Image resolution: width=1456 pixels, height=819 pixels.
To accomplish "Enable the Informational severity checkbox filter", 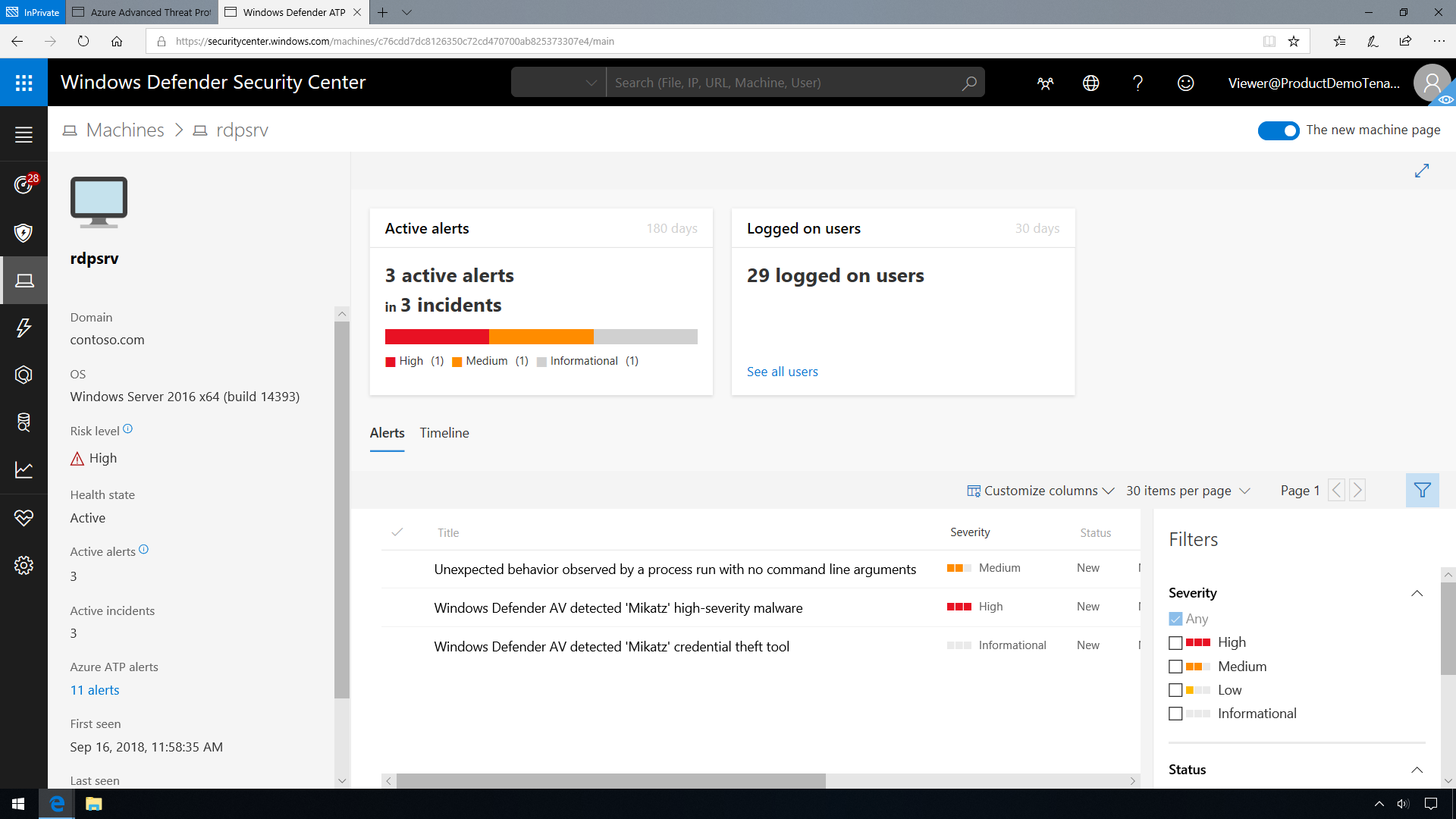I will (x=1175, y=713).
